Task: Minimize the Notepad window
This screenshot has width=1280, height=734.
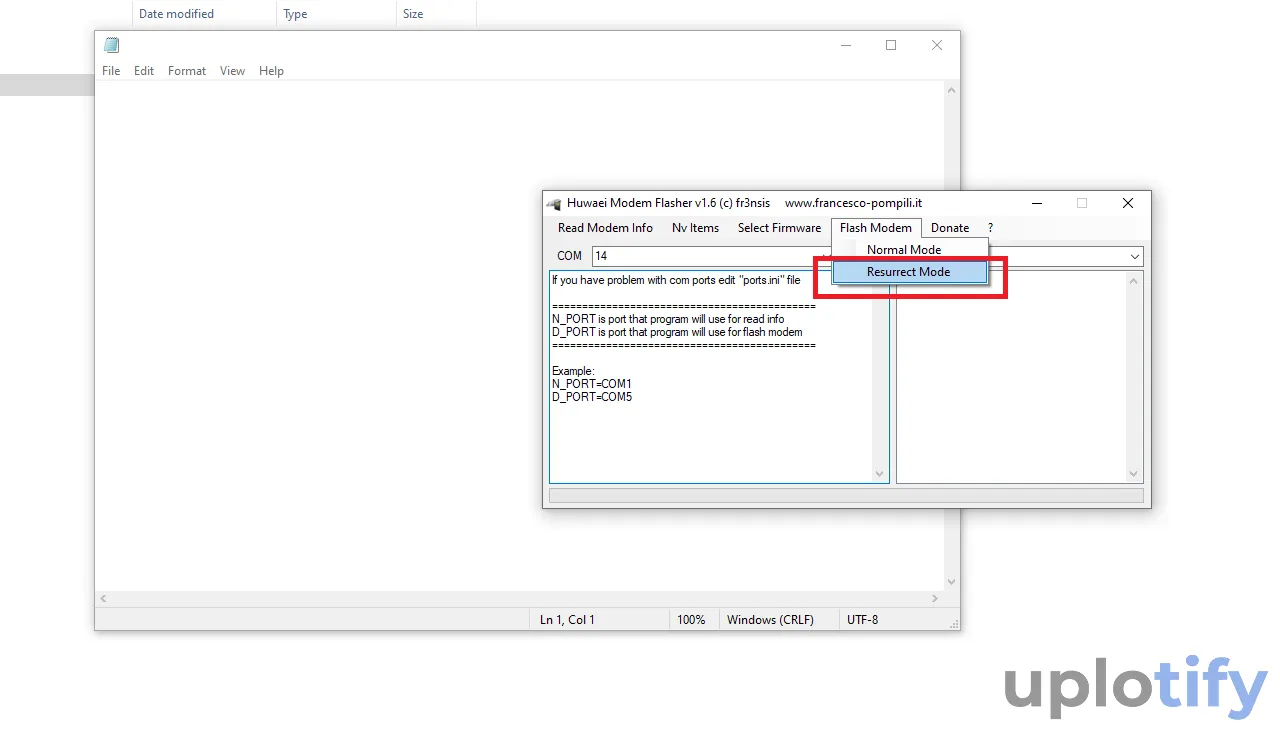Action: coord(845,45)
